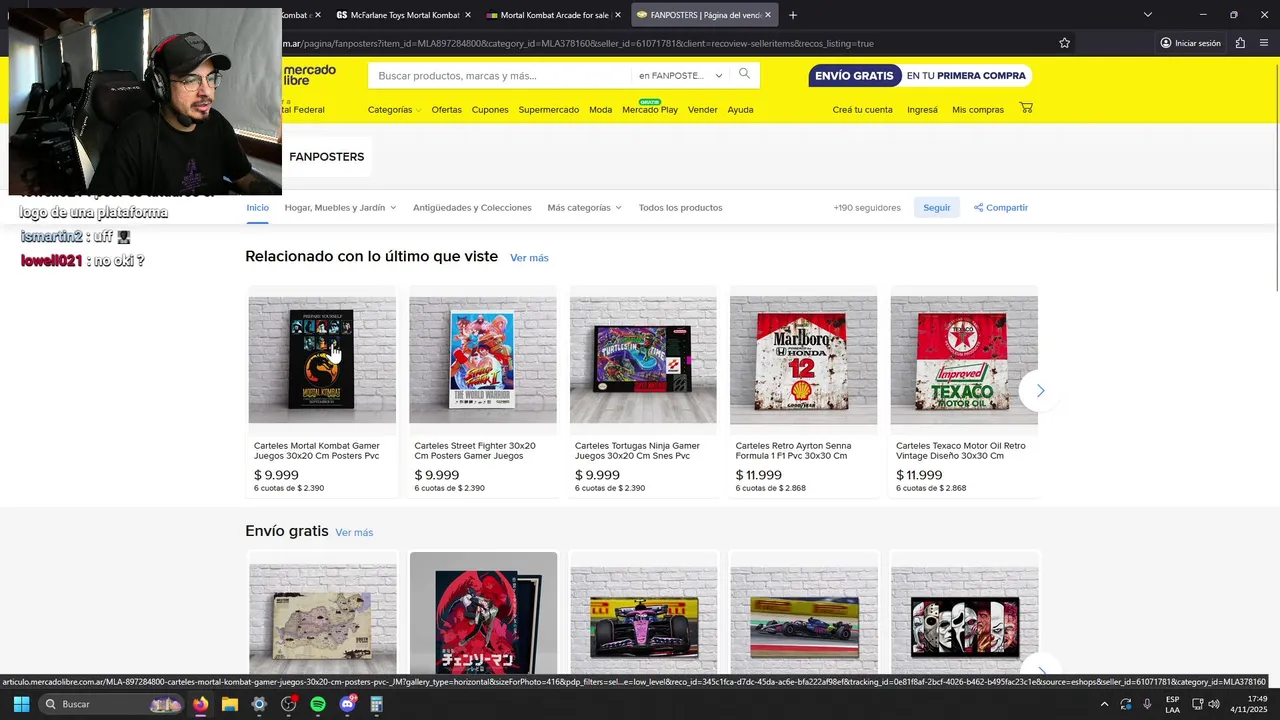This screenshot has height=720, width=1280.
Task: Click Ingresá to log in
Action: 922,109
